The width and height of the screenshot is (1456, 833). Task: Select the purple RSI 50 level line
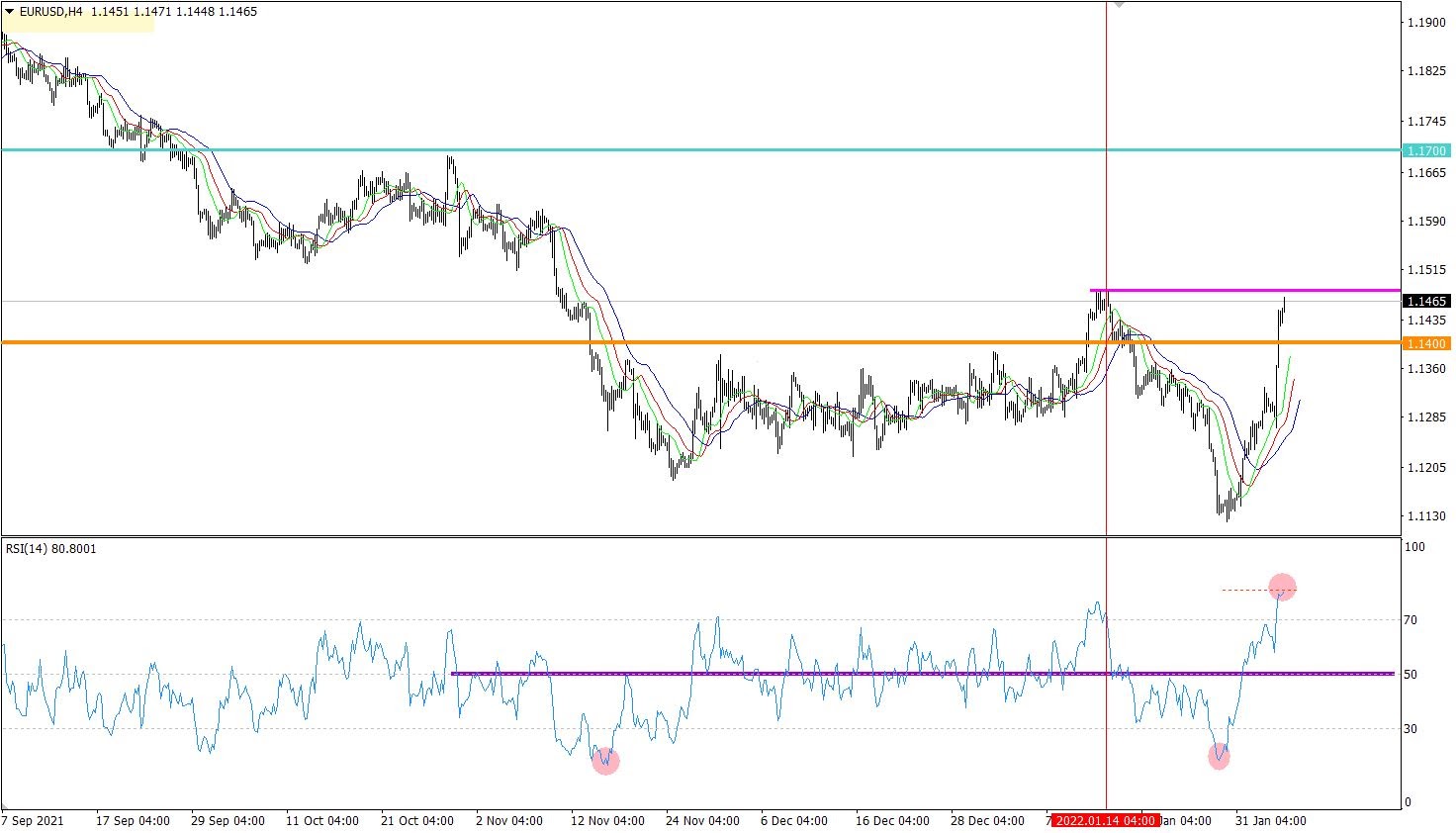coord(922,674)
